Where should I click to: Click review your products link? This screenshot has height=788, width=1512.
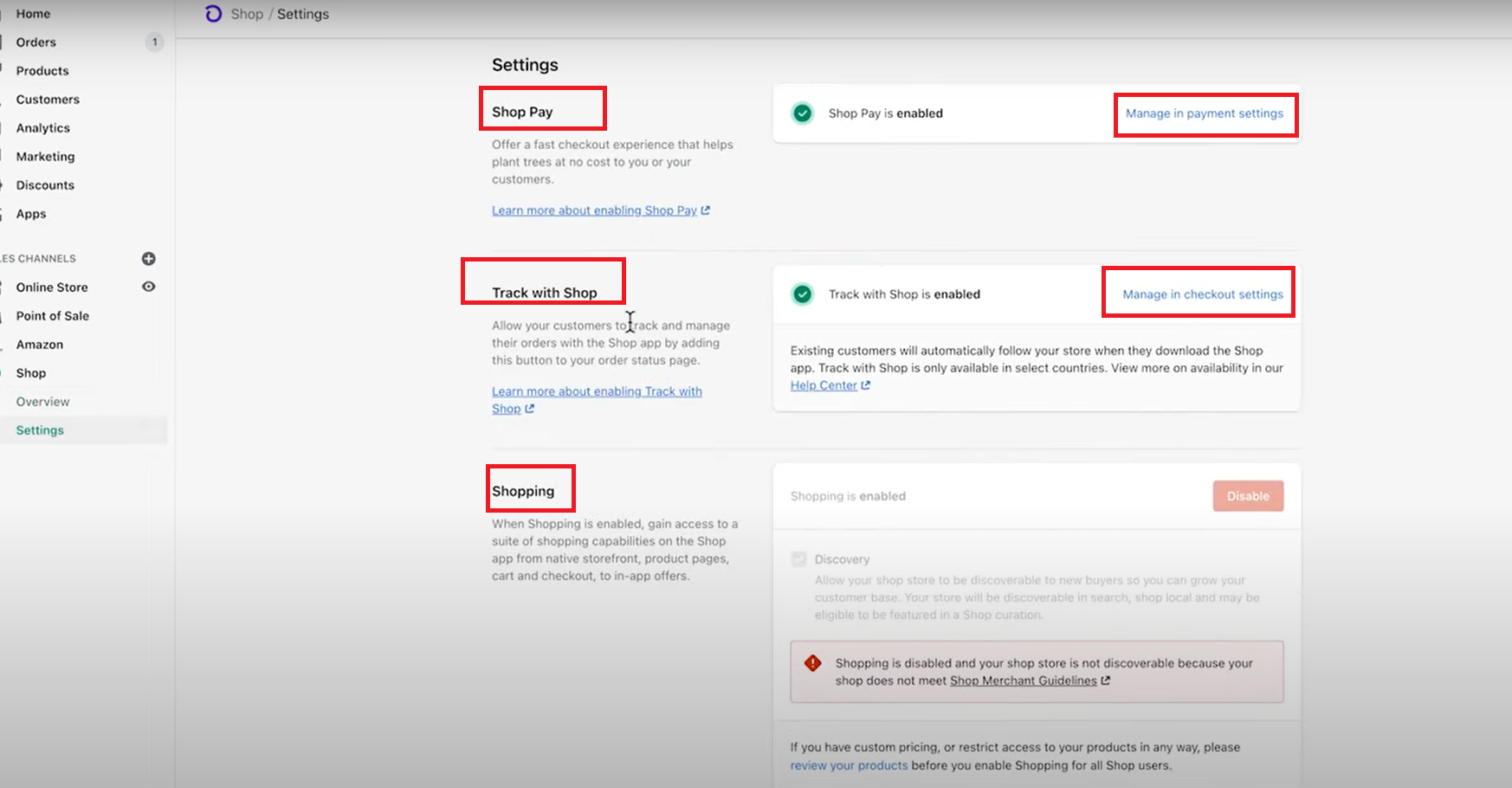point(849,765)
